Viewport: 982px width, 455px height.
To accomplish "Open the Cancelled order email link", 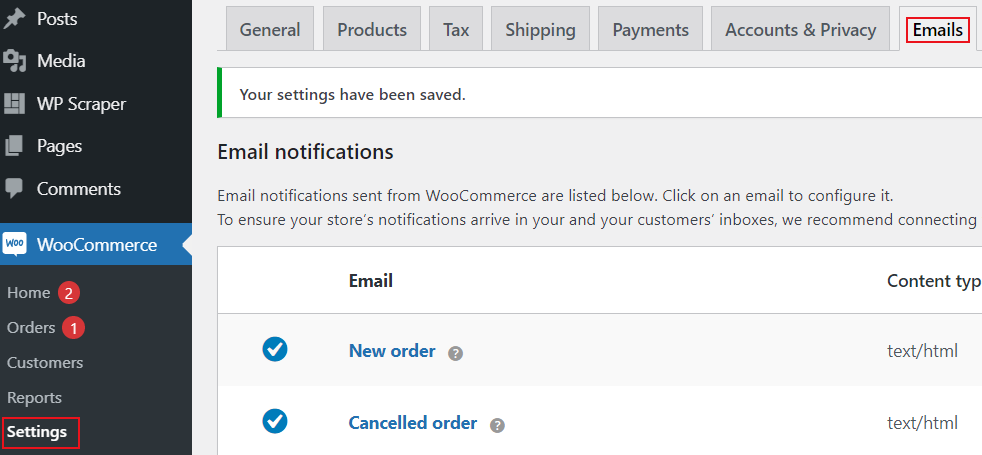I will tap(413, 423).
